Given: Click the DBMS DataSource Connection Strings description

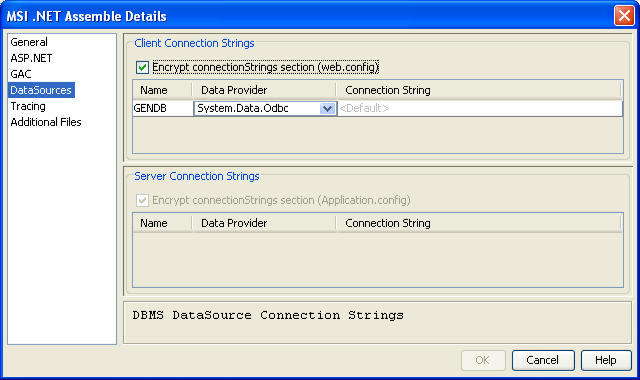Looking at the screenshot, I should [x=268, y=315].
